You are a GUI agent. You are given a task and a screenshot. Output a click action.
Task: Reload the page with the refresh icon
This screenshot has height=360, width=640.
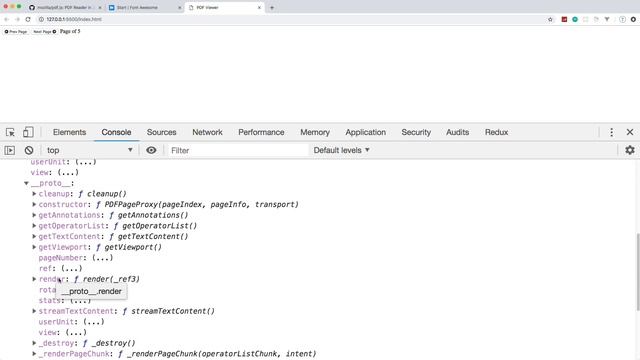pyautogui.click(x=28, y=19)
